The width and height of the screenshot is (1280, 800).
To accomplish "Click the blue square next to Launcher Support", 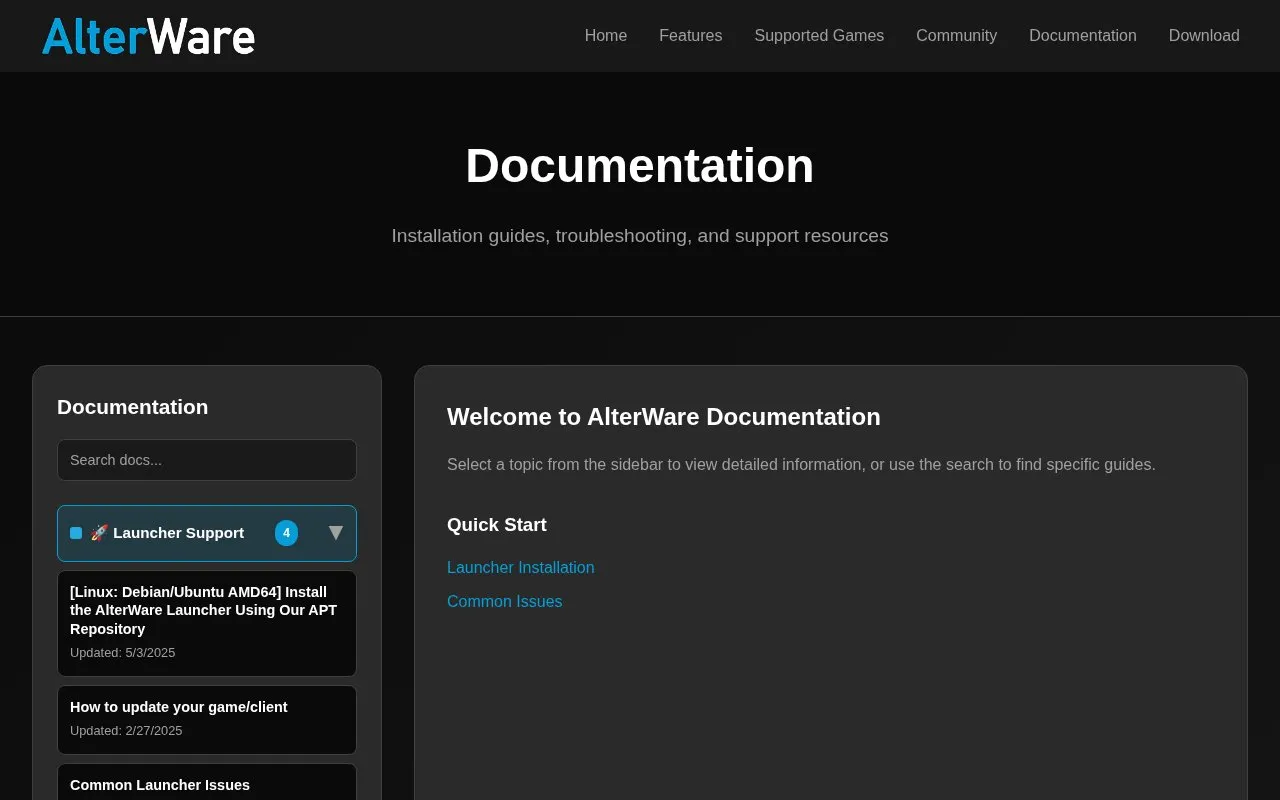I will click(x=76, y=533).
